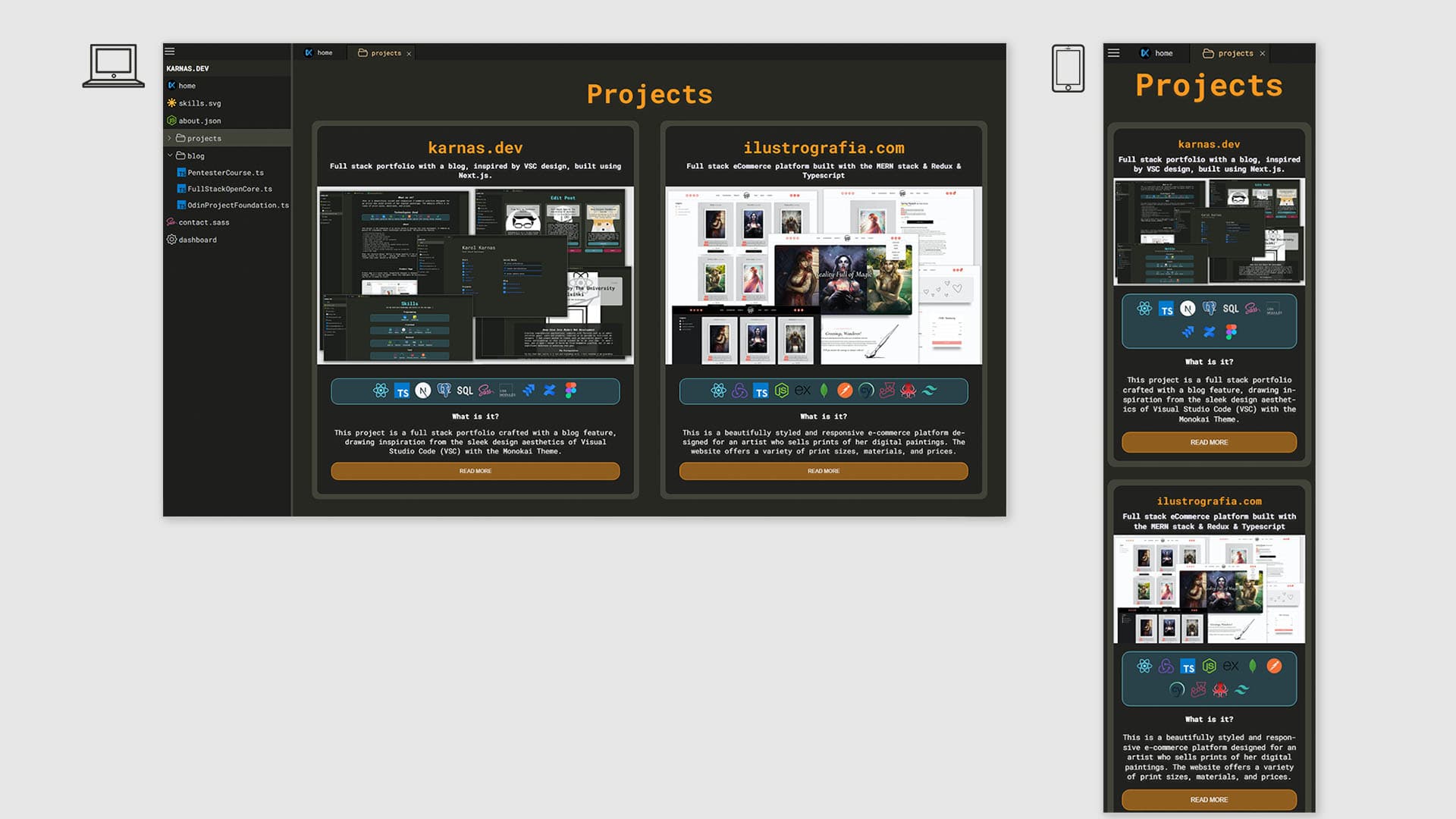Viewport: 1456px width, 819px height.
Task: Click the Tailwind icon on ilustrografia desktop card
Action: click(x=930, y=391)
